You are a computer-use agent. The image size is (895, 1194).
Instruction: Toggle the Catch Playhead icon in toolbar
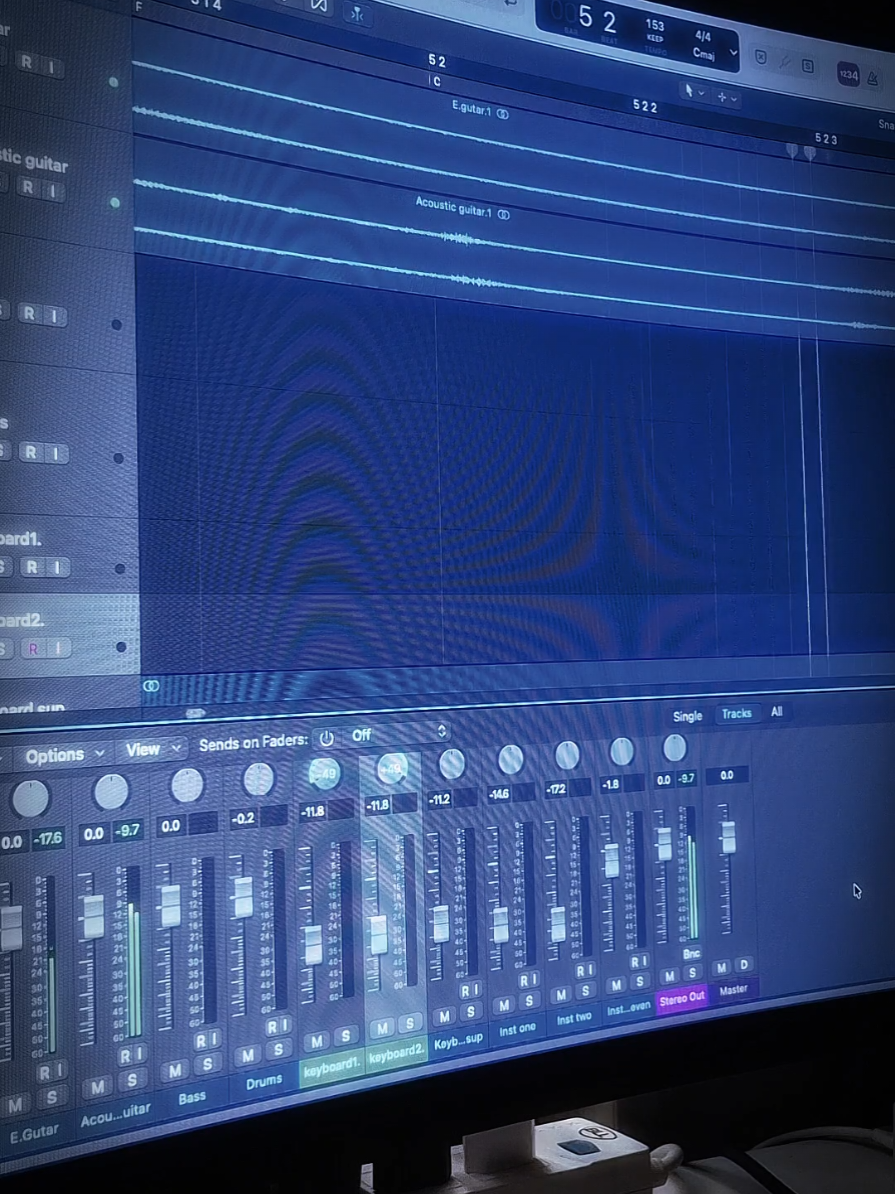click(357, 14)
